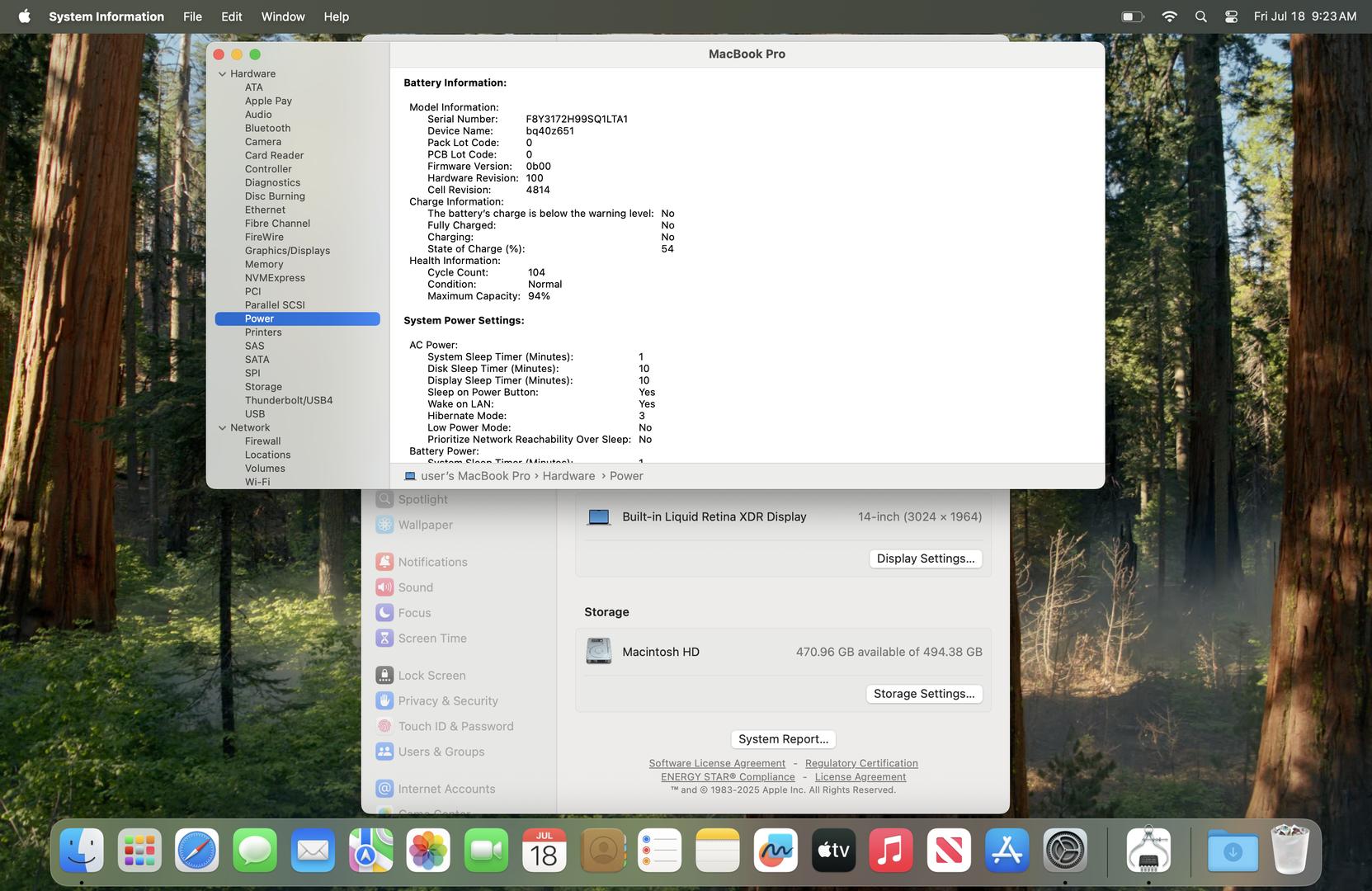Open Music app in the Dock

(891, 851)
